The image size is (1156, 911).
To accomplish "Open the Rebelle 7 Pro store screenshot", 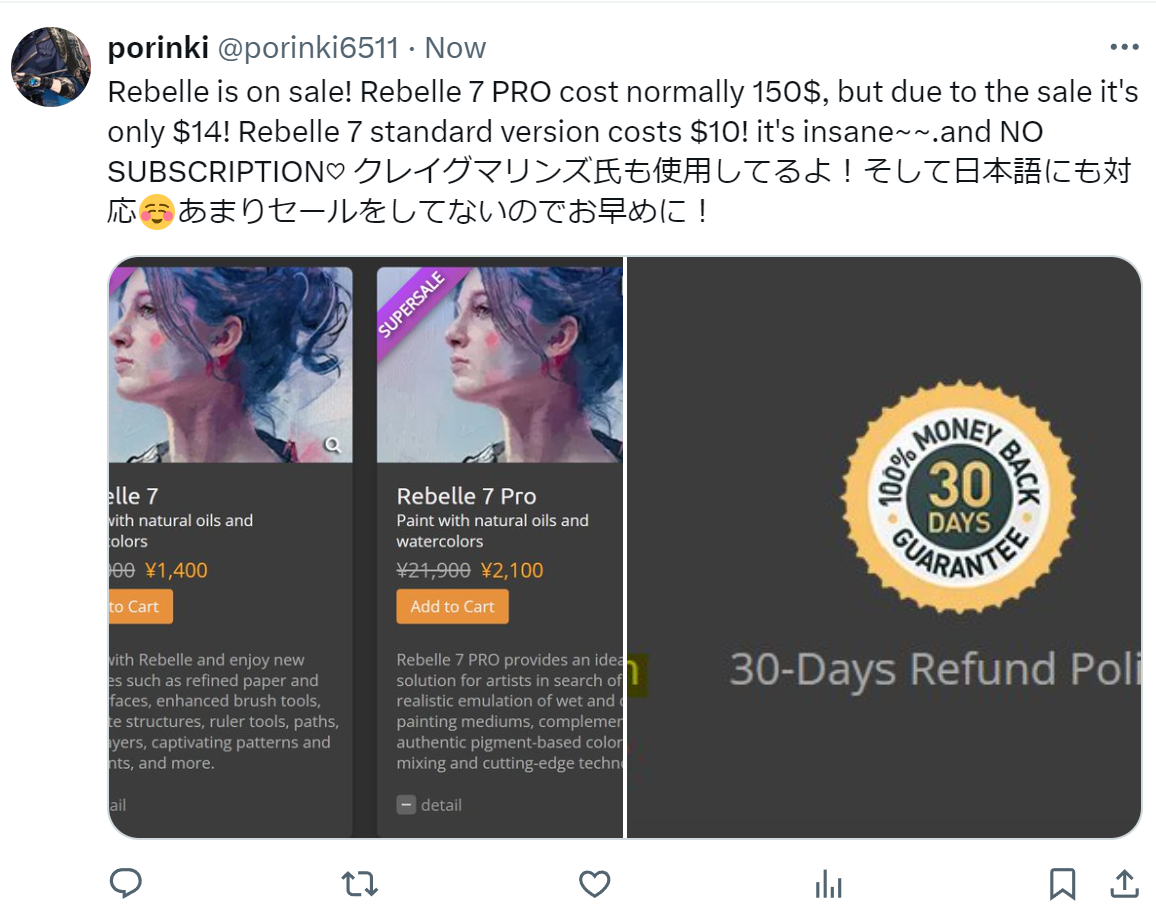I will pos(366,548).
